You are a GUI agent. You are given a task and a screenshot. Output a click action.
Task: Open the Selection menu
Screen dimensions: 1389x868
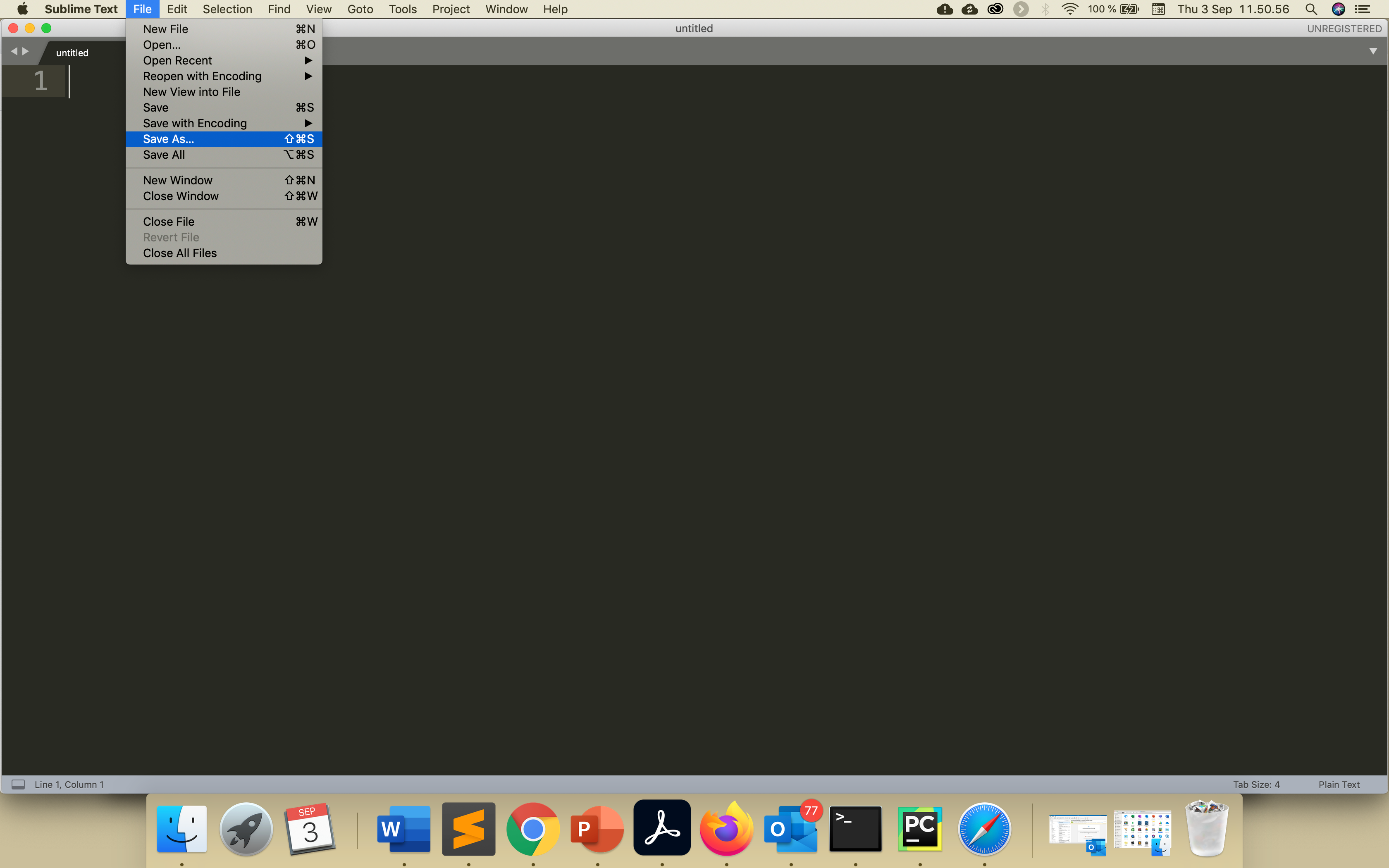click(227, 9)
